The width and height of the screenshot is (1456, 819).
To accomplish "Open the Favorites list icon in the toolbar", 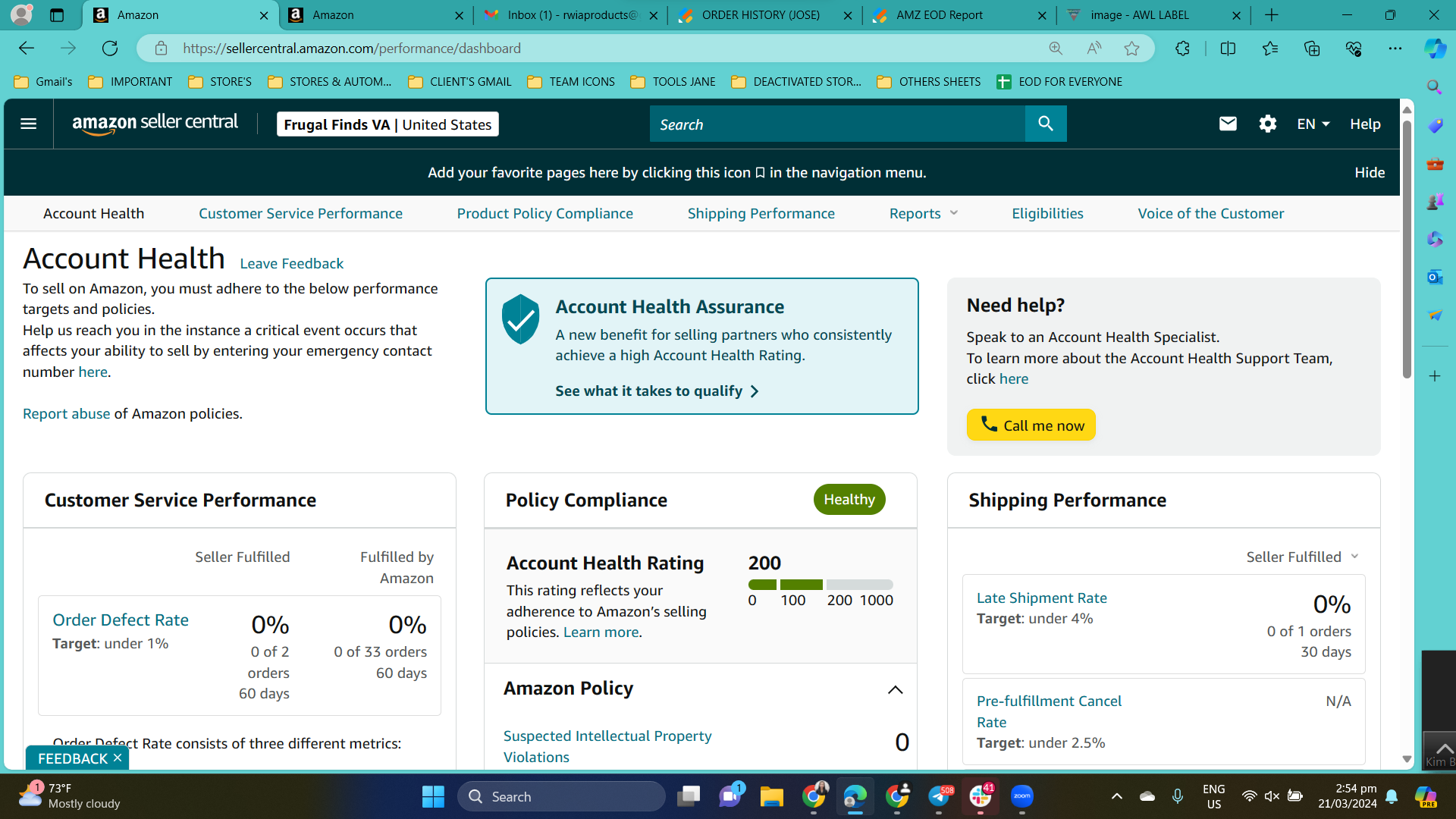I will point(1270,49).
